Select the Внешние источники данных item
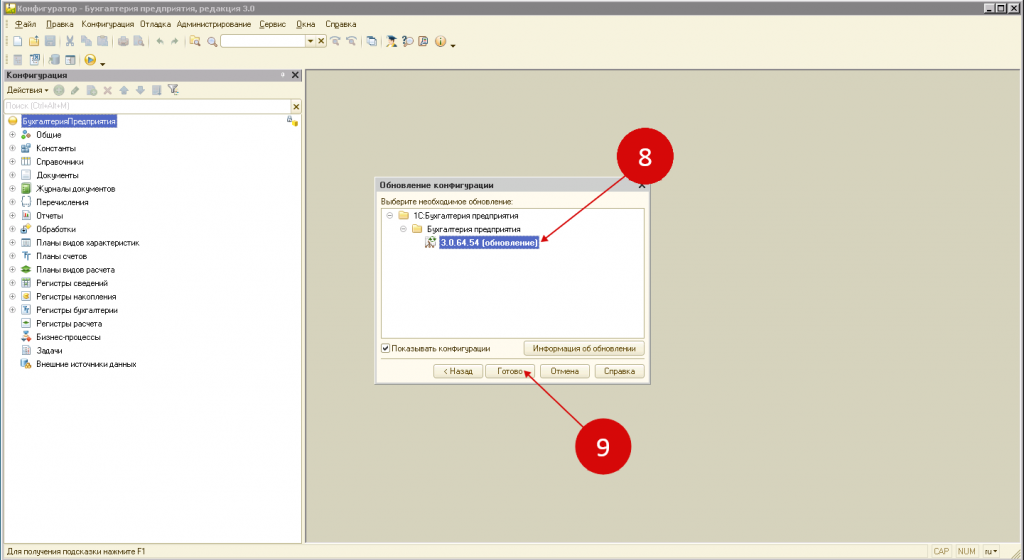 [x=86, y=364]
